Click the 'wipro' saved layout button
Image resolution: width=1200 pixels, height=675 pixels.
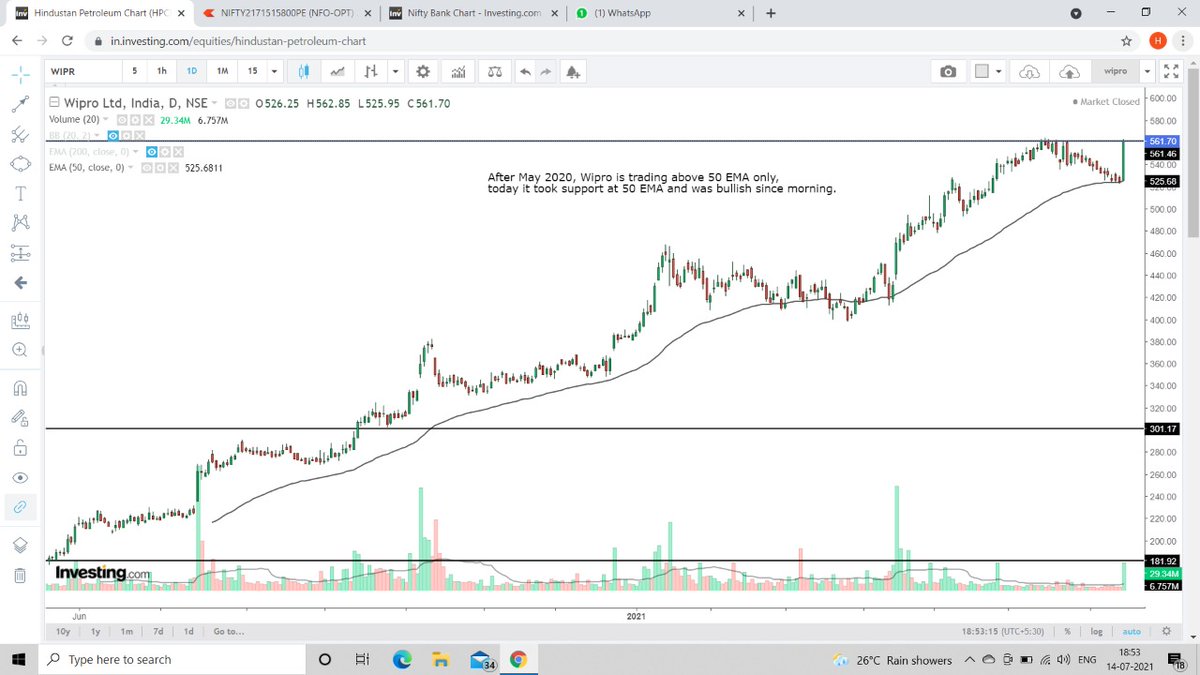(x=1115, y=71)
